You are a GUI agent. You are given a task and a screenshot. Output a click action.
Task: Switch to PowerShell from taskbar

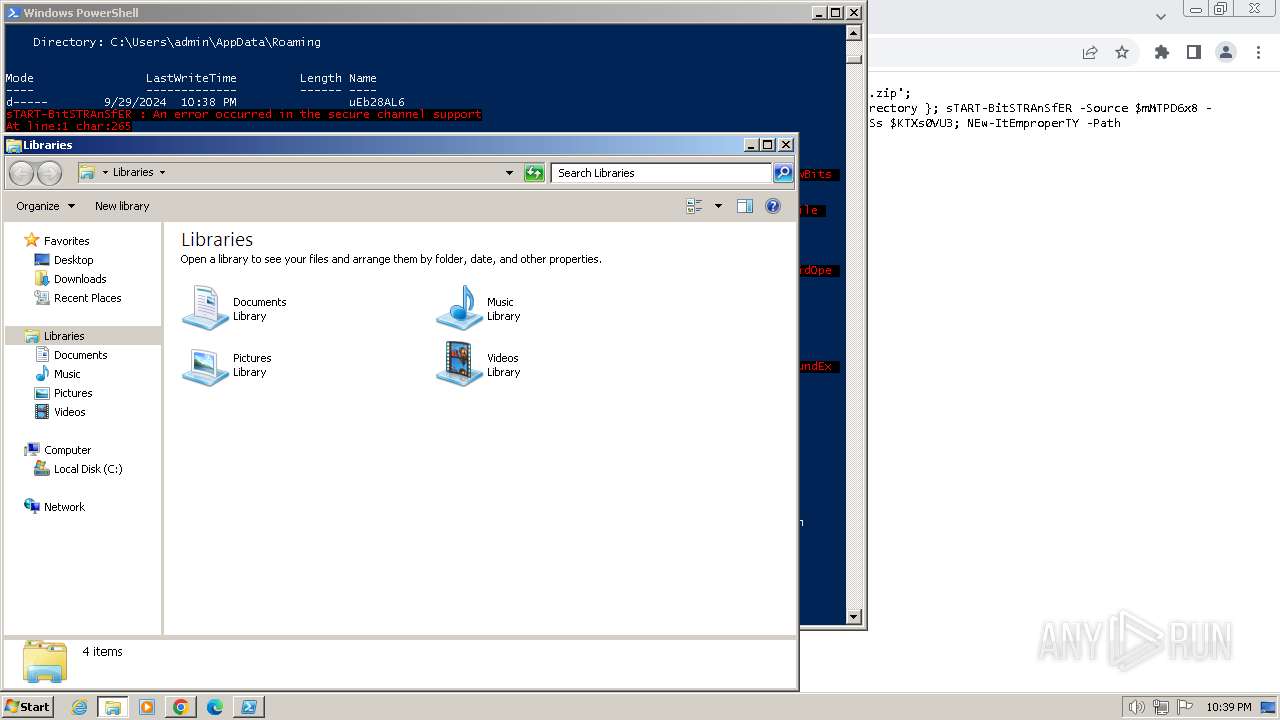coord(249,707)
